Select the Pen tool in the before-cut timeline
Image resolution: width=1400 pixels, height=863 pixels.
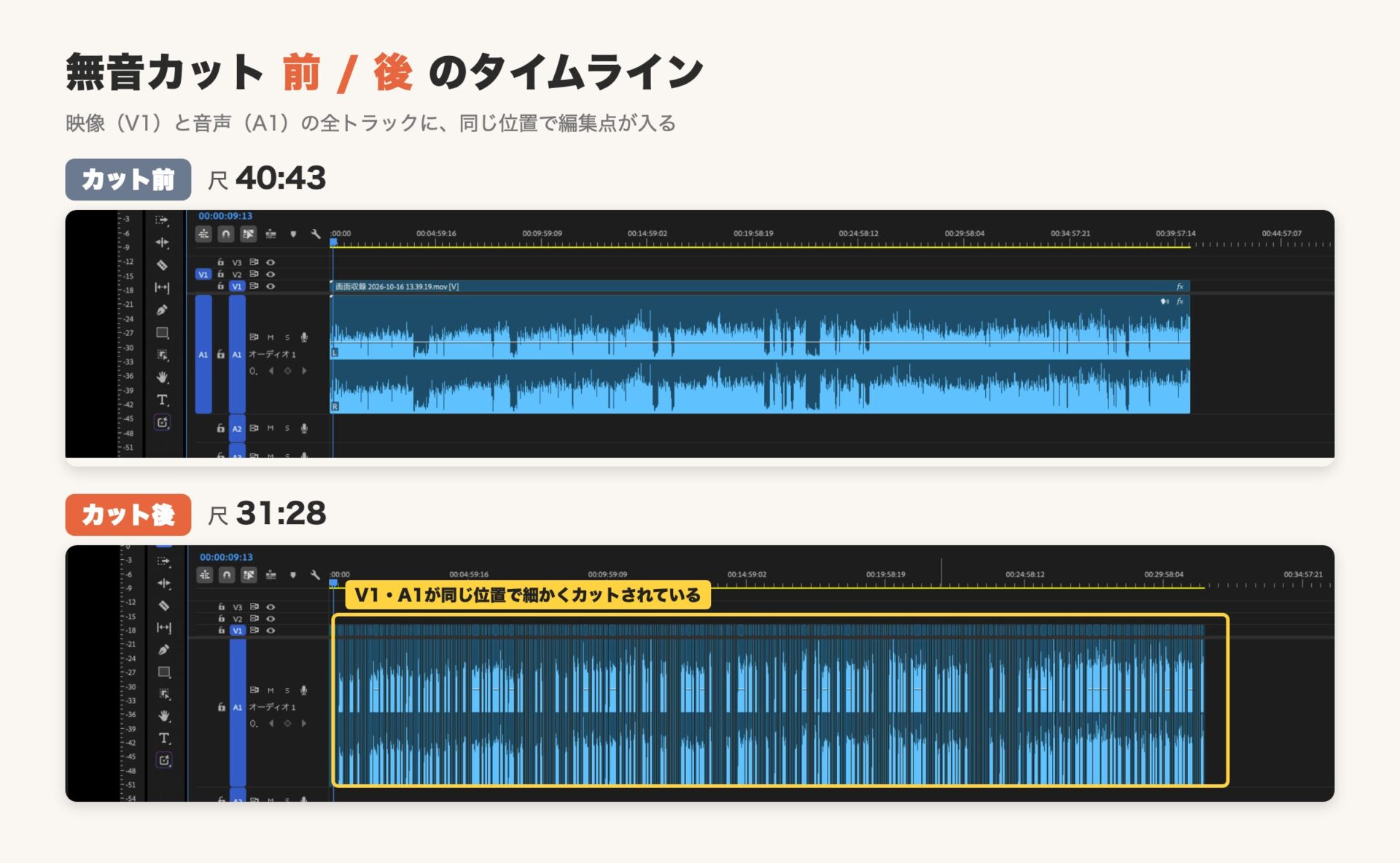point(162,310)
